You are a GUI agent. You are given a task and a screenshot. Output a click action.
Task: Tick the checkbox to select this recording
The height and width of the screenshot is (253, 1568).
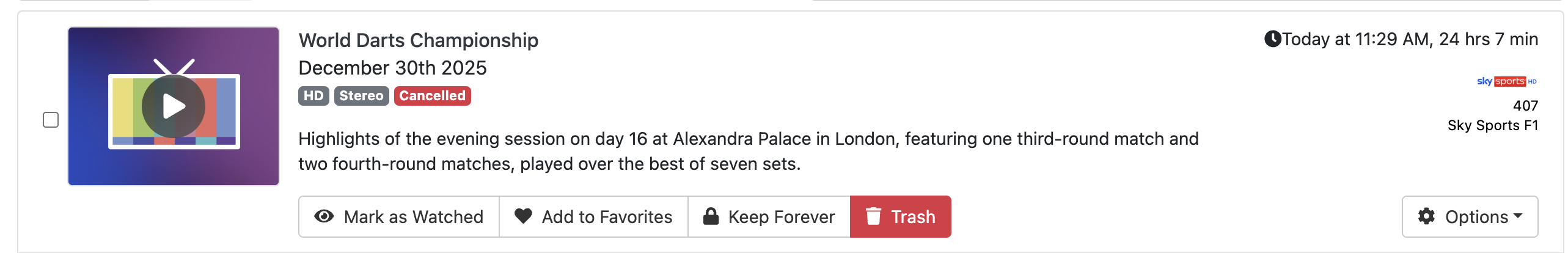coord(51,120)
